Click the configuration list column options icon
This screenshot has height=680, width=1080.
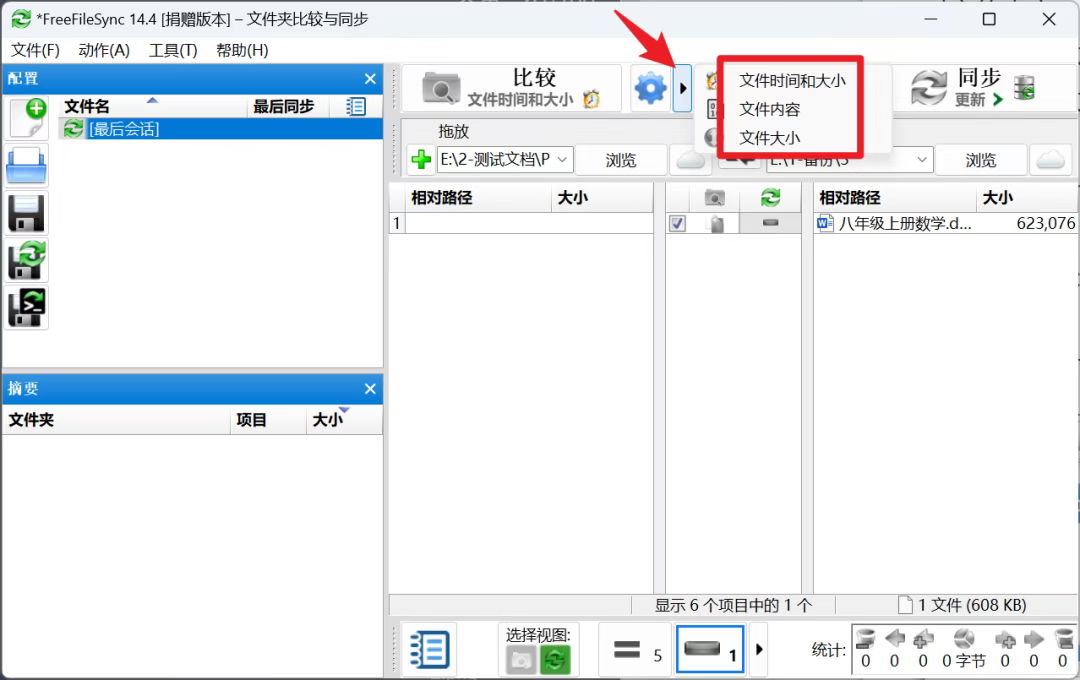tap(356, 107)
